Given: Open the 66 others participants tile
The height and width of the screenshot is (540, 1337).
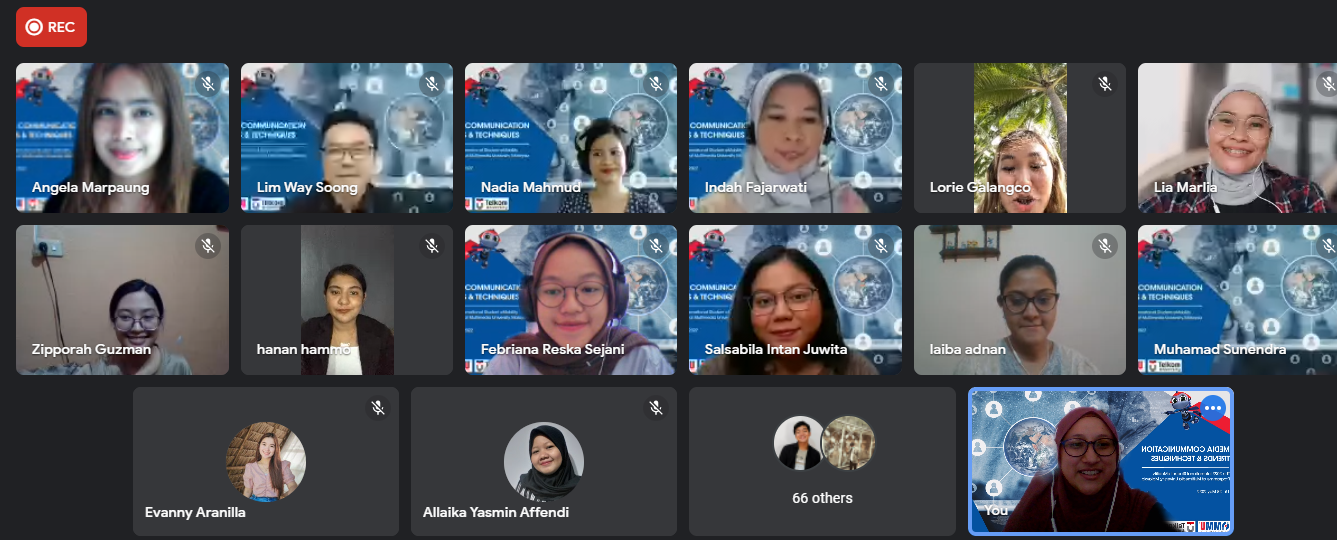Looking at the screenshot, I should tap(822, 462).
